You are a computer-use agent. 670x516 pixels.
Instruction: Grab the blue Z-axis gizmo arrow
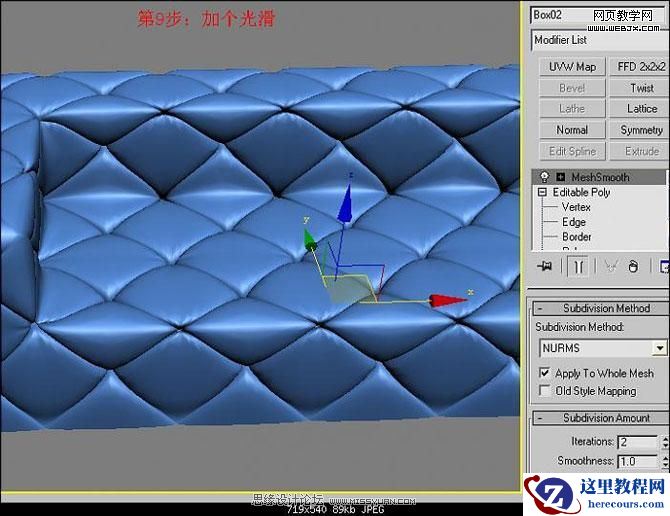(x=344, y=203)
